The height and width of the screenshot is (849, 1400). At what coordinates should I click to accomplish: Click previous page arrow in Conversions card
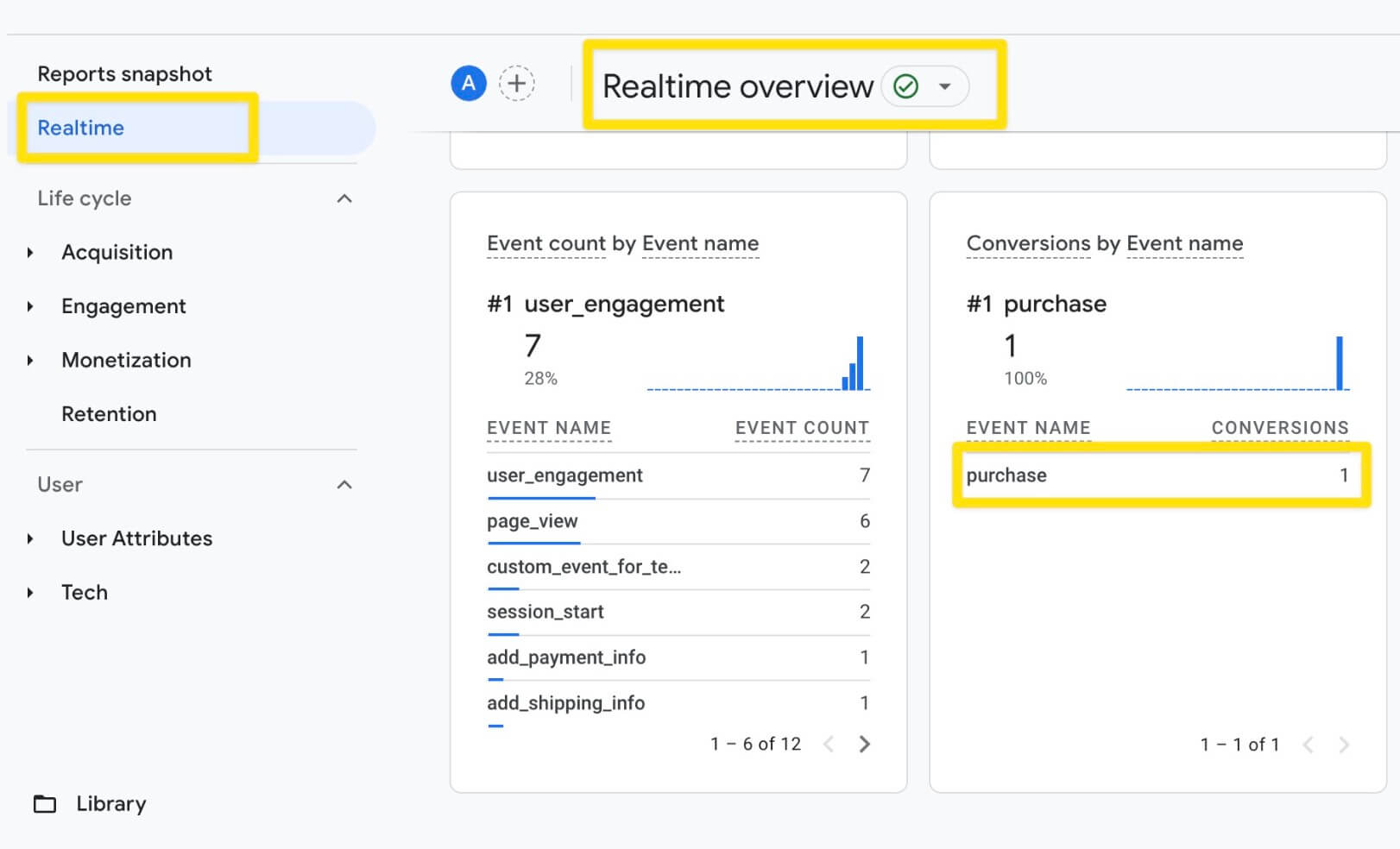coord(1308,745)
